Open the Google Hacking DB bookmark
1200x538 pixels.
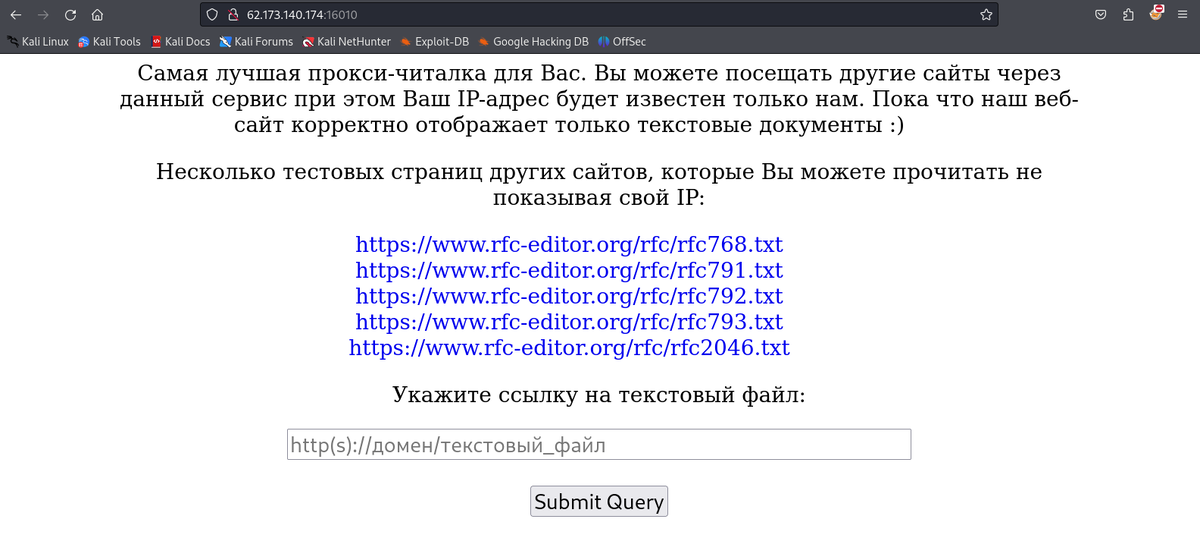(x=534, y=42)
